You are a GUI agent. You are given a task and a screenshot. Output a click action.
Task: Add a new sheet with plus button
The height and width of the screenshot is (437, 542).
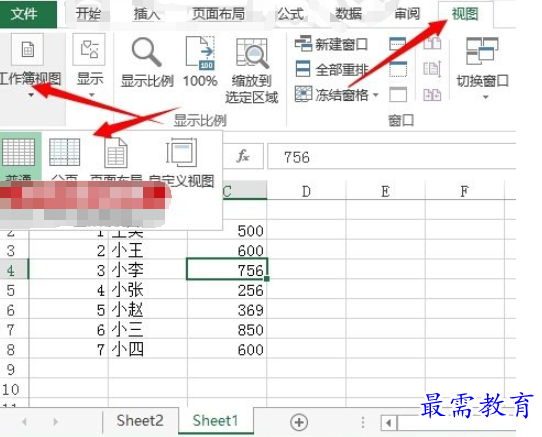point(299,422)
